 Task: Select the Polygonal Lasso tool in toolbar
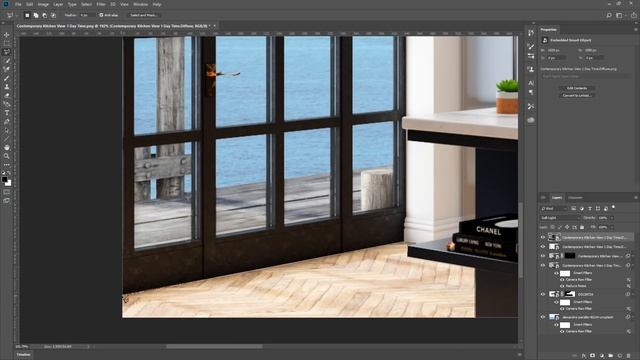point(7,52)
